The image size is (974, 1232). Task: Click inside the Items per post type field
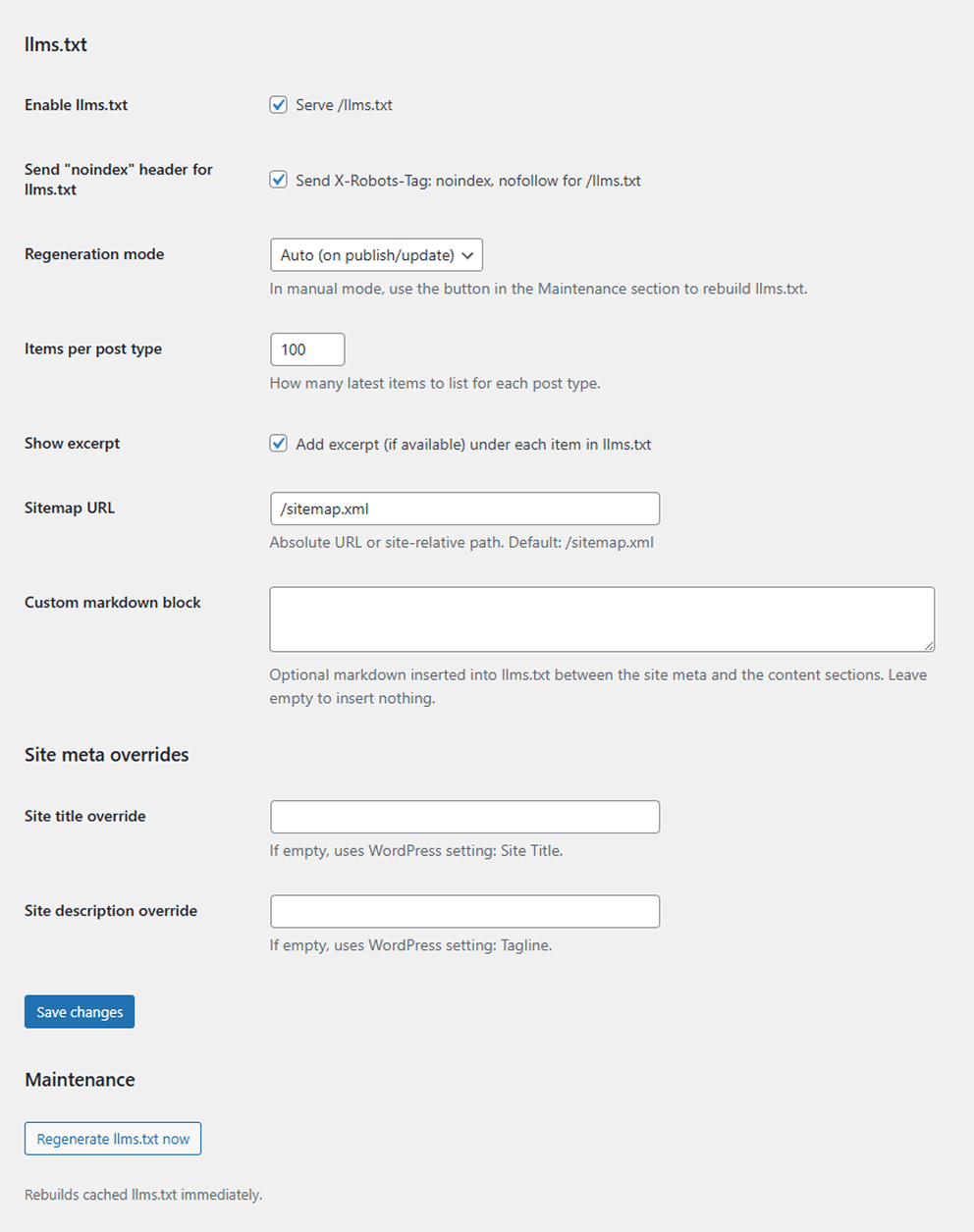[x=306, y=348]
